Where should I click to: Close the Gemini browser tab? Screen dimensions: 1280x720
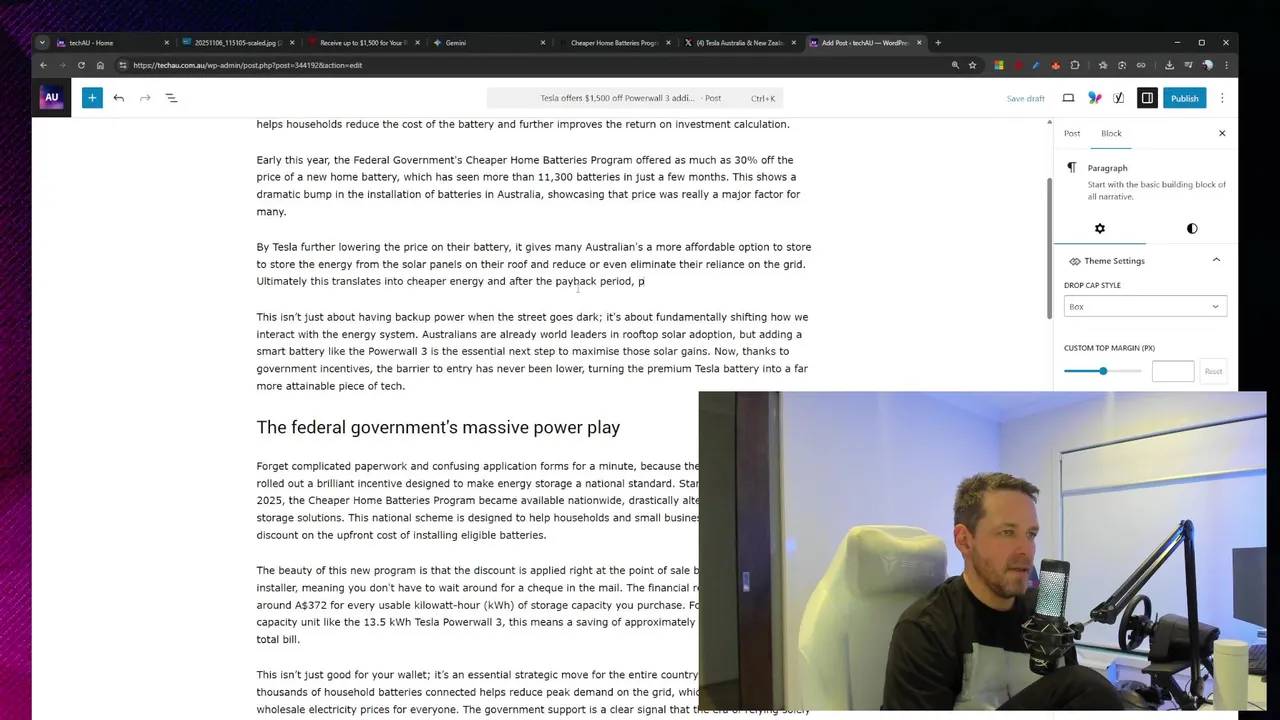click(543, 43)
